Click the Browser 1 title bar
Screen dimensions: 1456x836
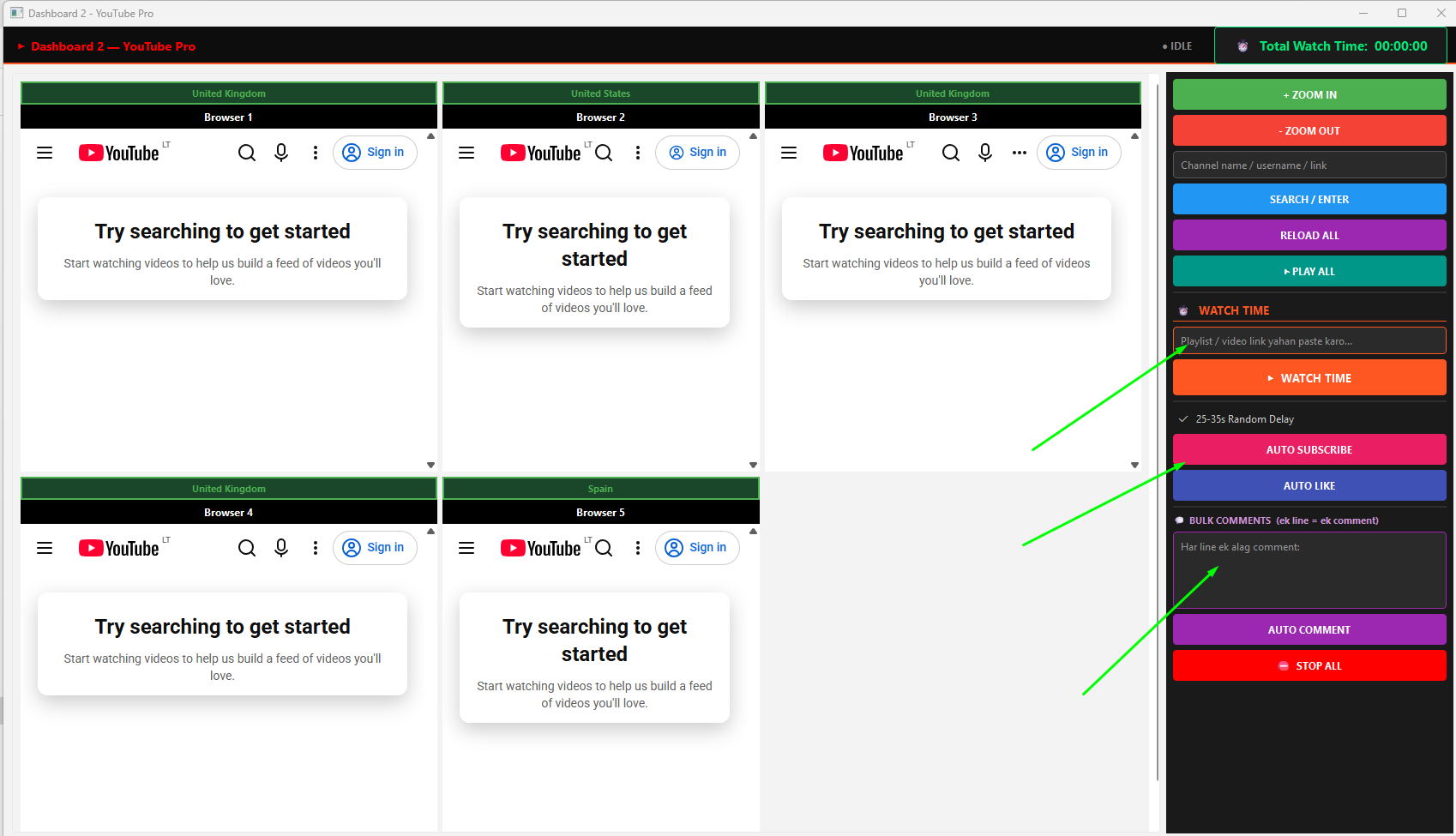point(228,117)
